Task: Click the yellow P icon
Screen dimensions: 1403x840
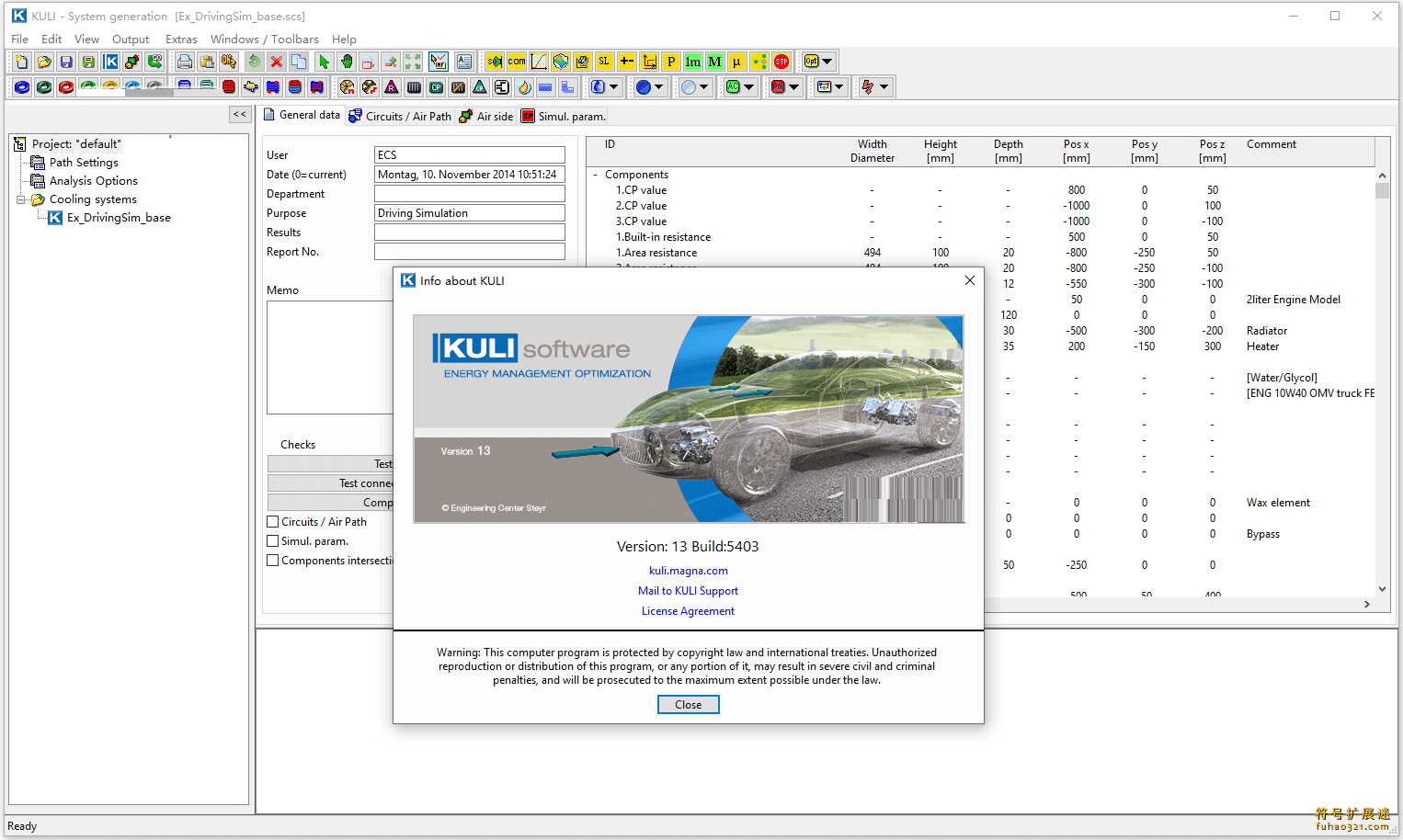Action: (x=671, y=62)
